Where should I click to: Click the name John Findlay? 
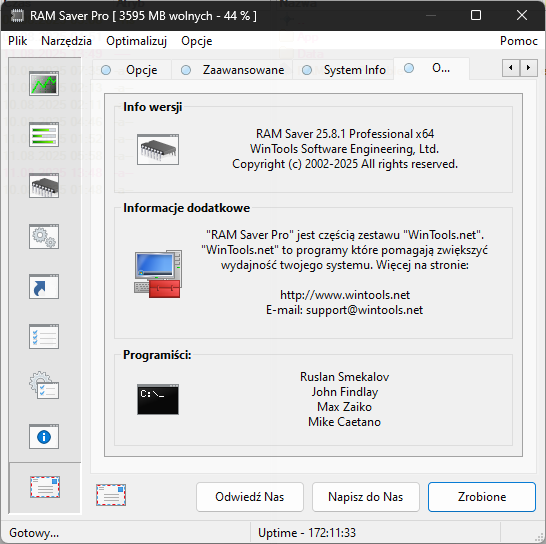(345, 392)
